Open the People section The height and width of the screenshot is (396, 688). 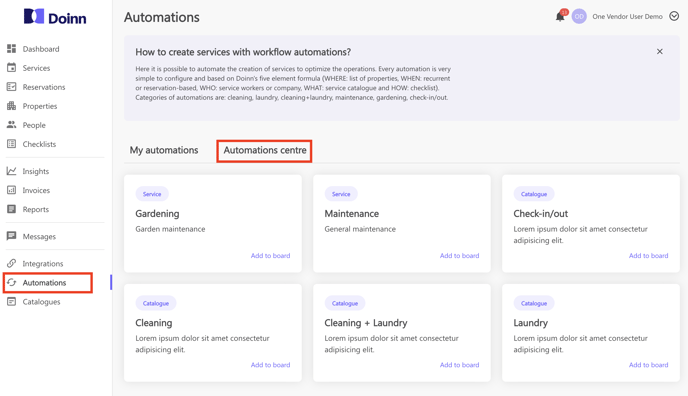[x=34, y=125]
